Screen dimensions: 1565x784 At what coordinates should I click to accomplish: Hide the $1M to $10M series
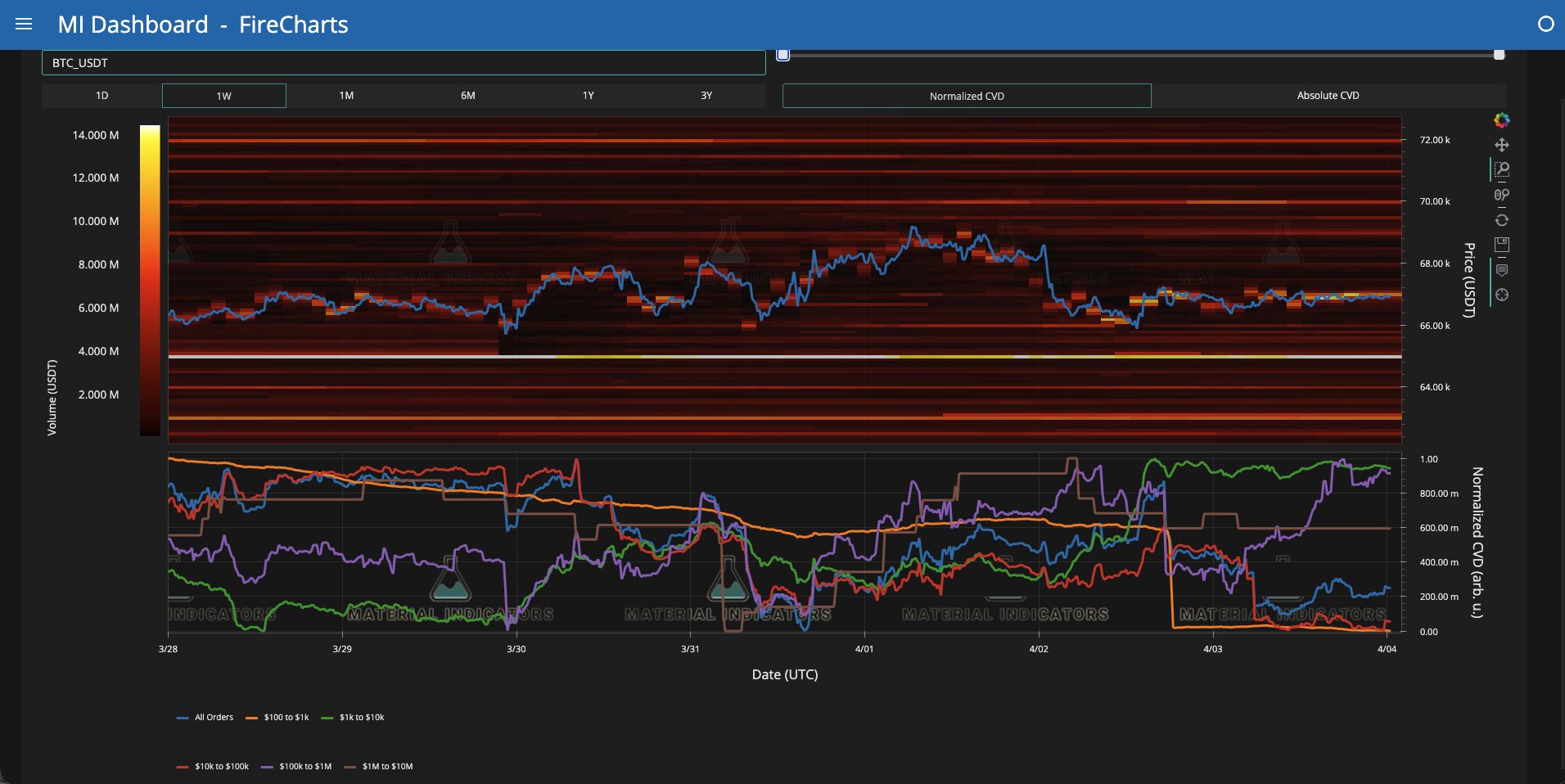point(379,767)
